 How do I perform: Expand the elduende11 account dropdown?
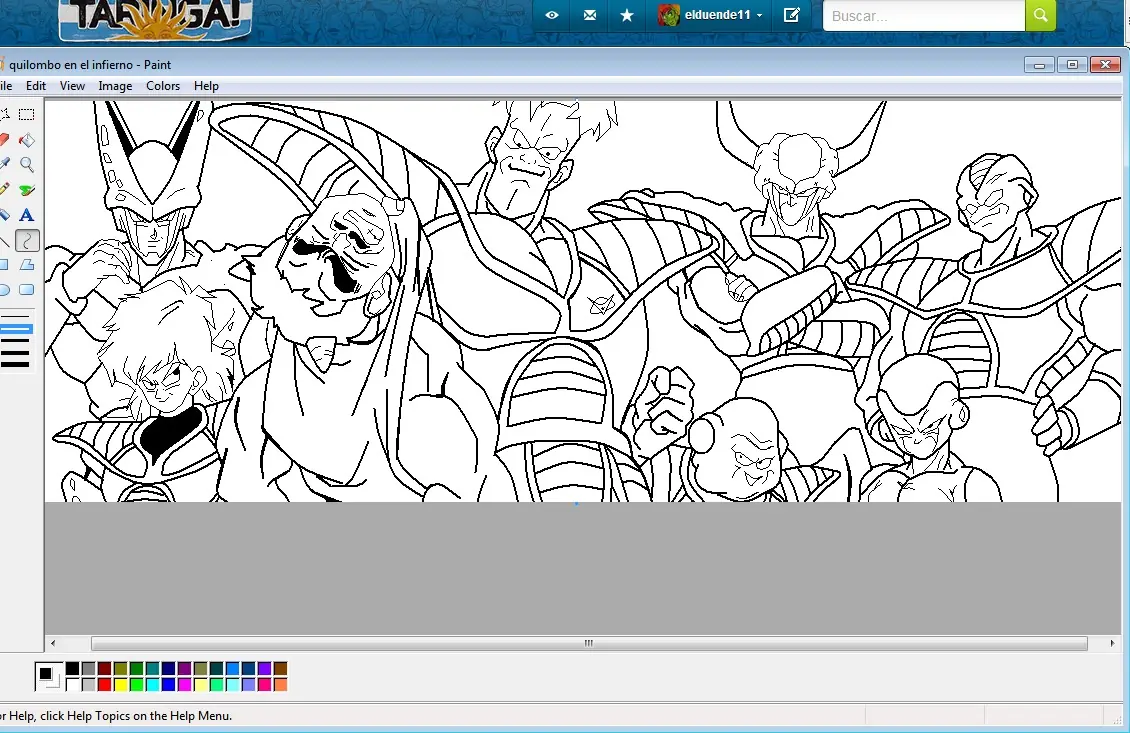(759, 15)
